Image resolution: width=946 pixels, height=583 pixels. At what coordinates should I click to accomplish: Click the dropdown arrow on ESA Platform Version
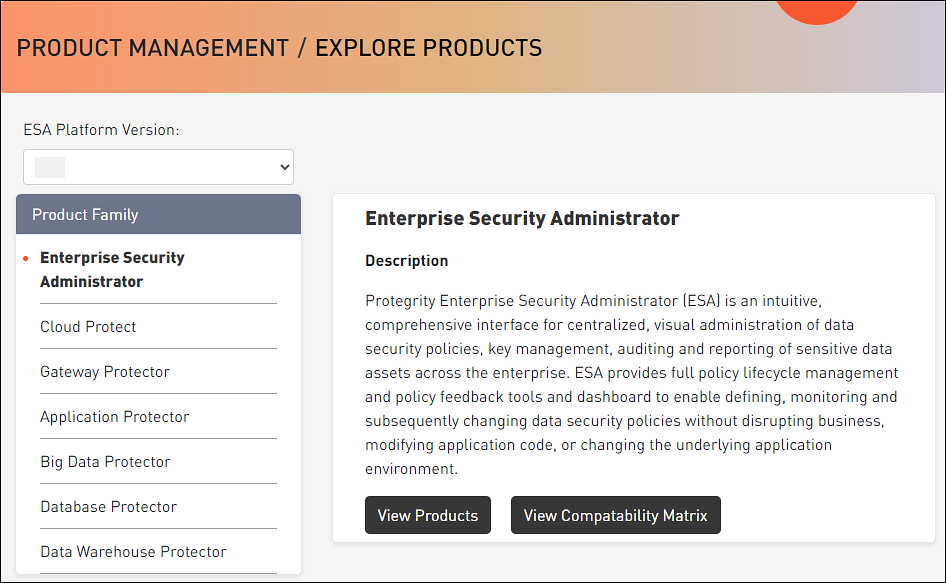(281, 166)
